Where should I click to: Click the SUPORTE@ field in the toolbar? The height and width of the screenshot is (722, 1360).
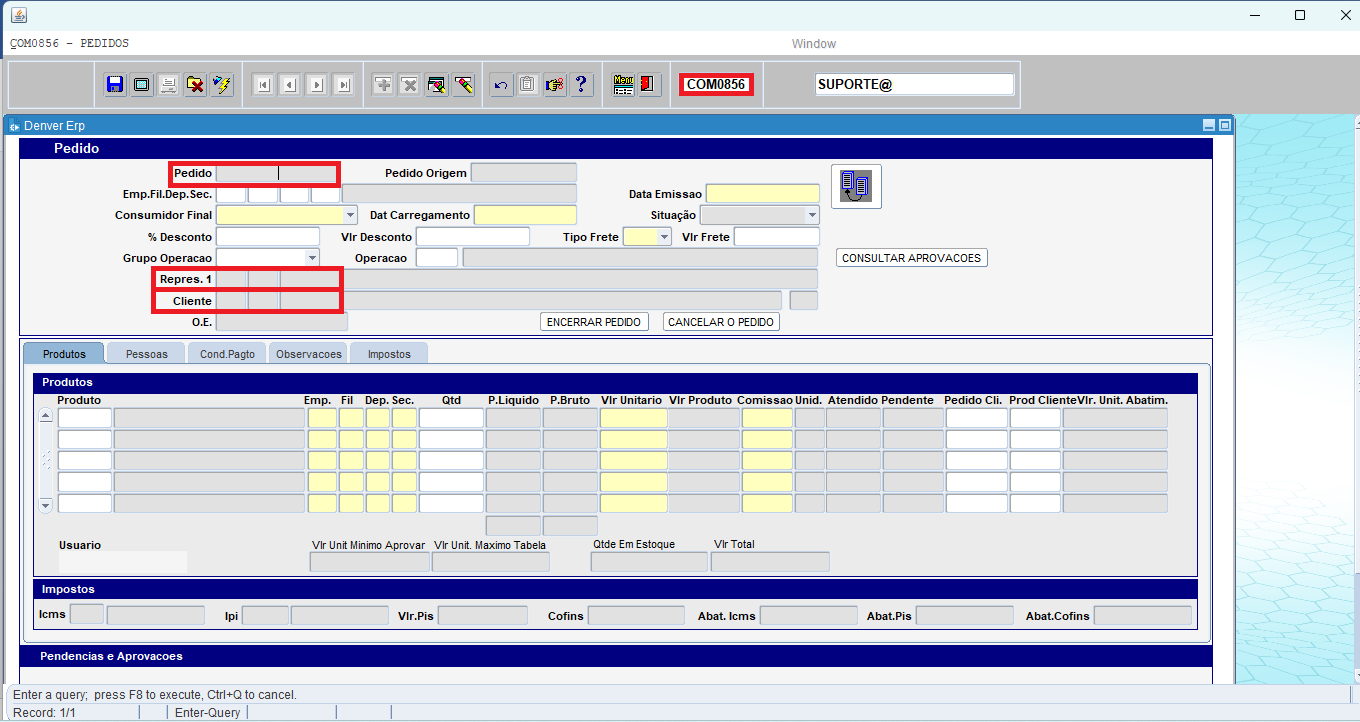[x=915, y=85]
